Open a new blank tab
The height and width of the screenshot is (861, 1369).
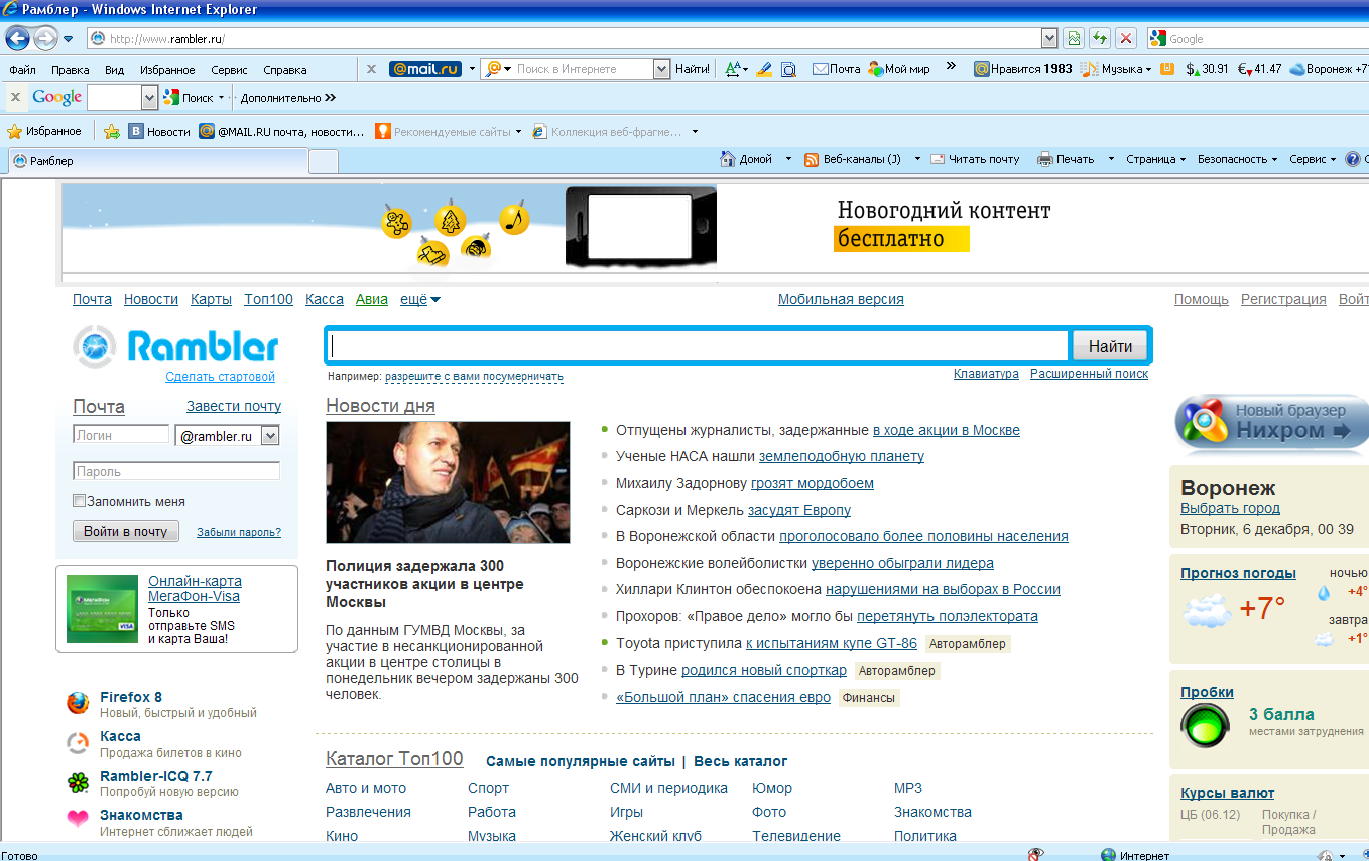[x=323, y=160]
